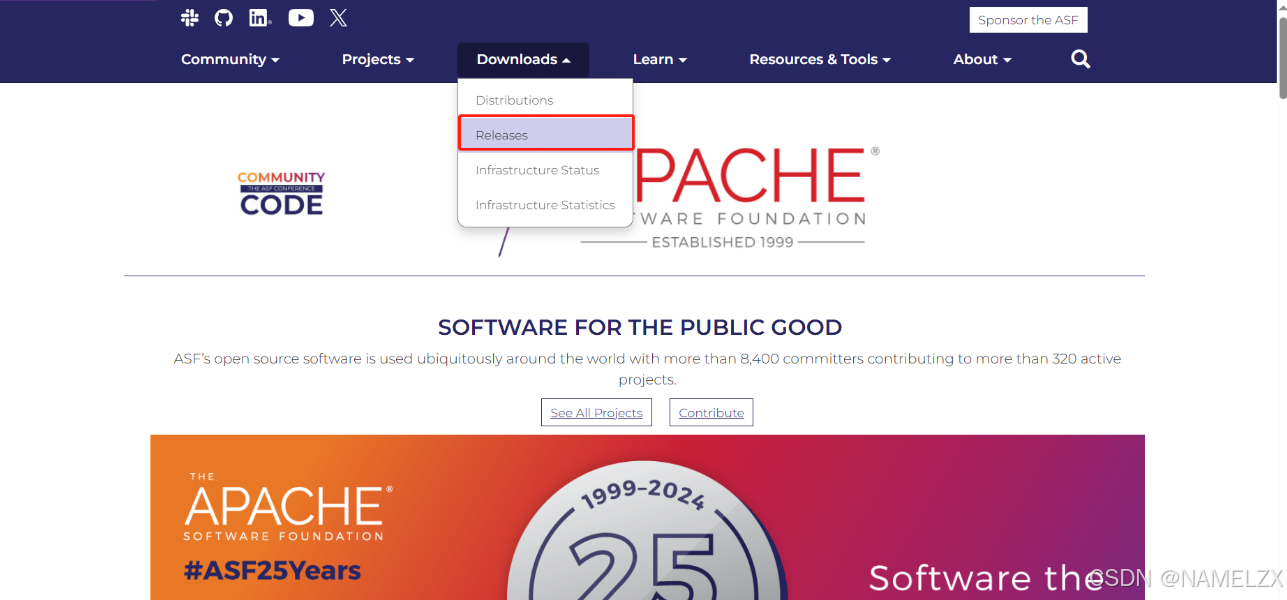Open the Slack icon link

tap(190, 17)
